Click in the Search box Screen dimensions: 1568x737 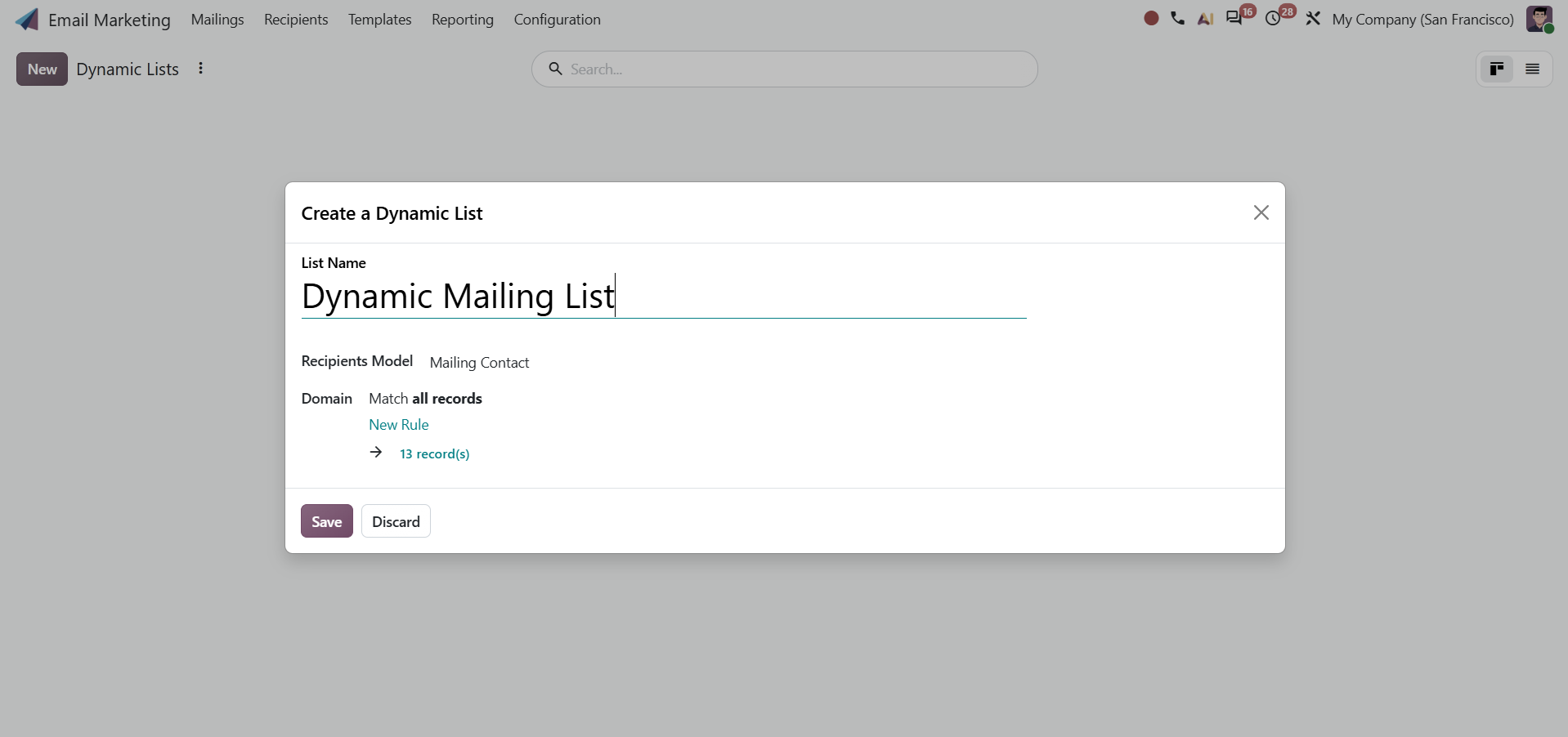785,69
